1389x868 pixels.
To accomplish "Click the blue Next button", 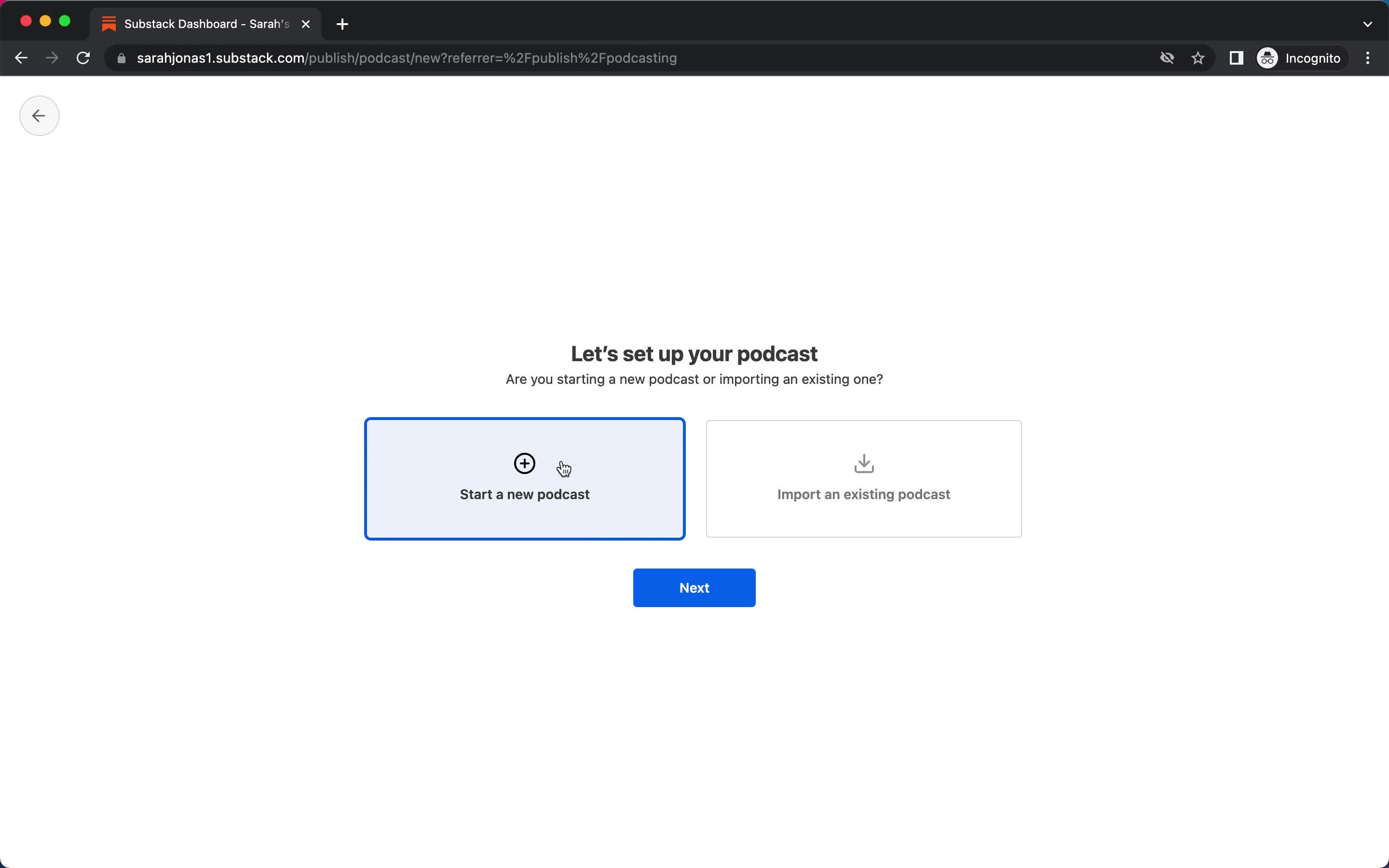I will (x=694, y=587).
